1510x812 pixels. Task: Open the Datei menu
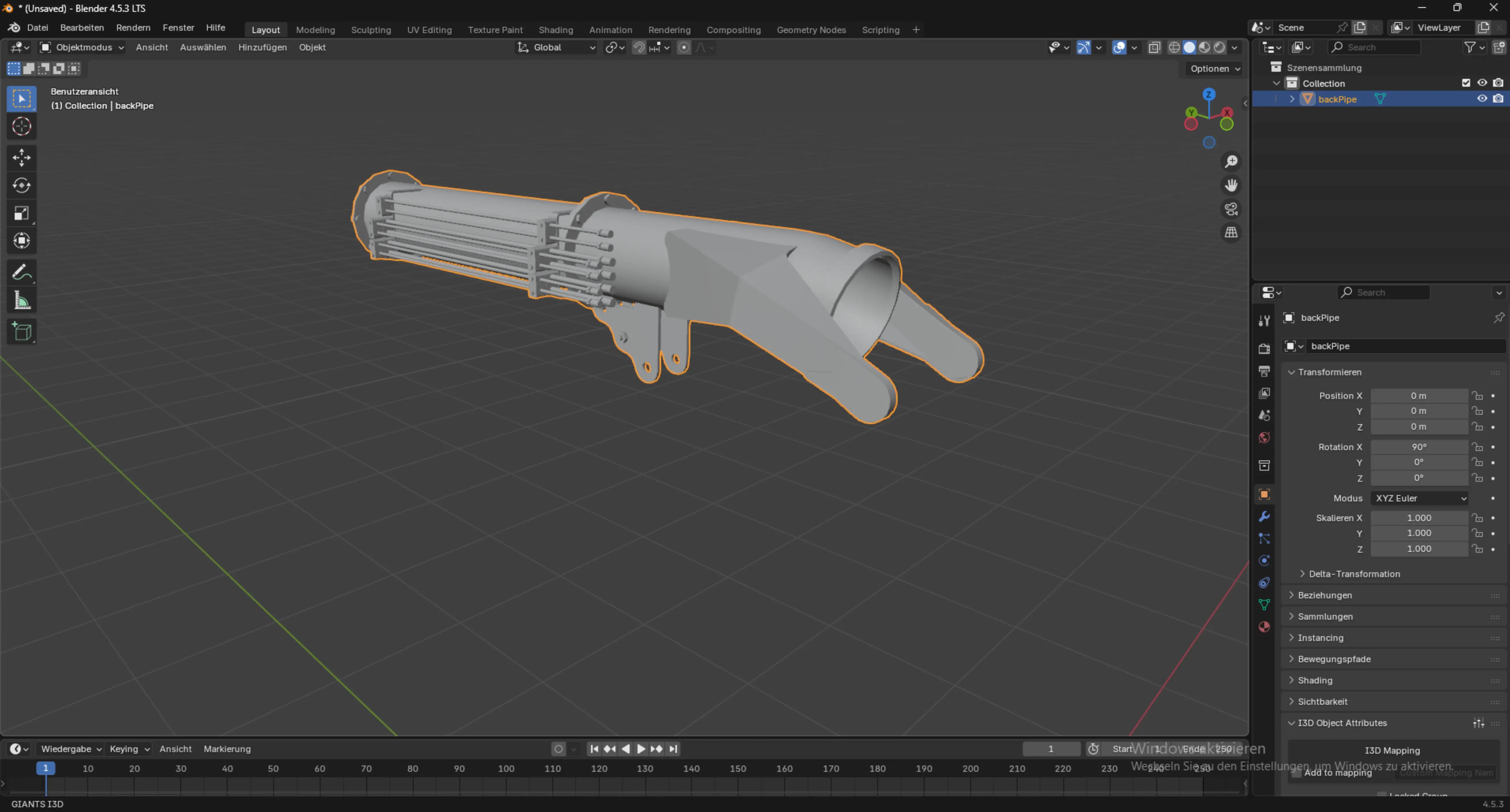point(37,28)
